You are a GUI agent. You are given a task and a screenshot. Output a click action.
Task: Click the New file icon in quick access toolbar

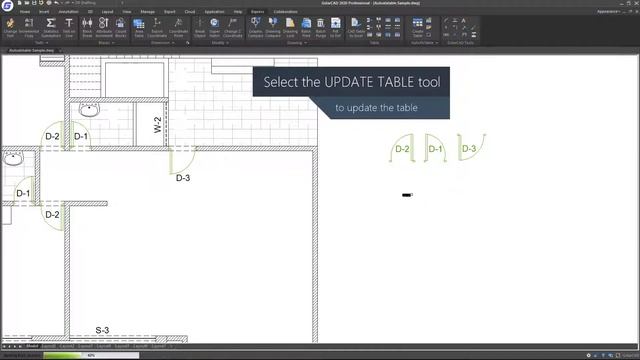tap(19, 3)
